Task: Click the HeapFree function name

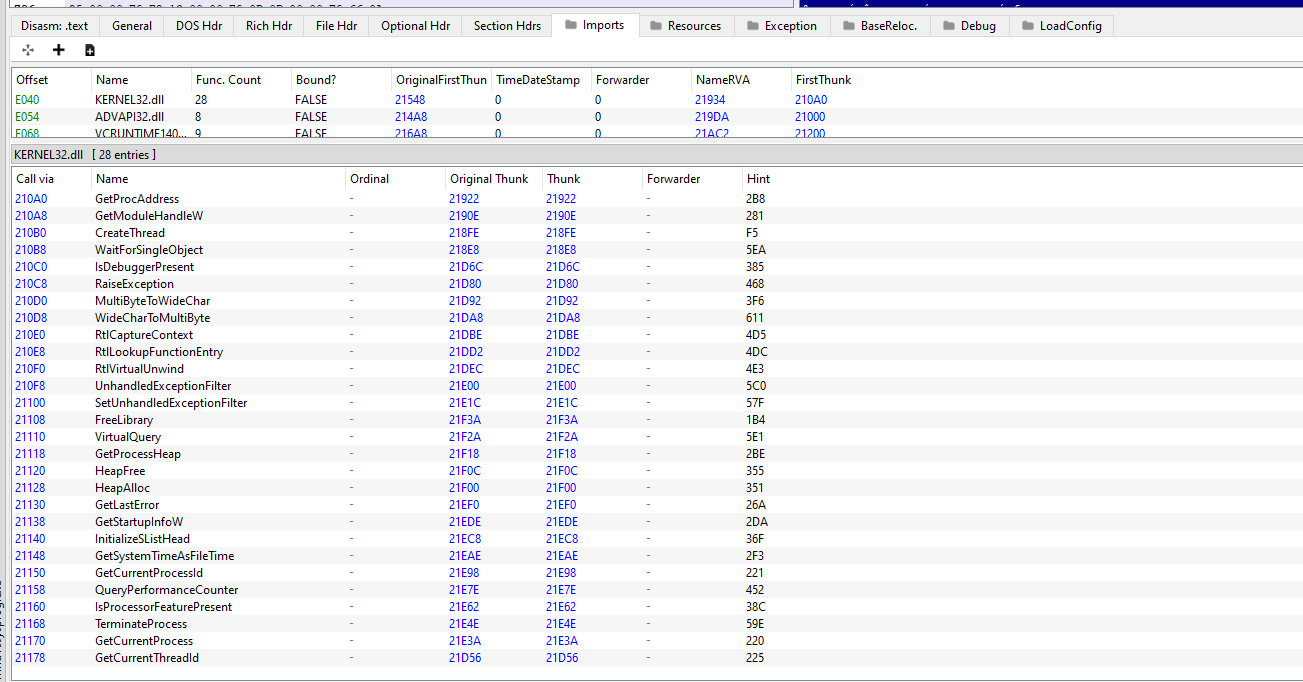Action: pos(120,471)
